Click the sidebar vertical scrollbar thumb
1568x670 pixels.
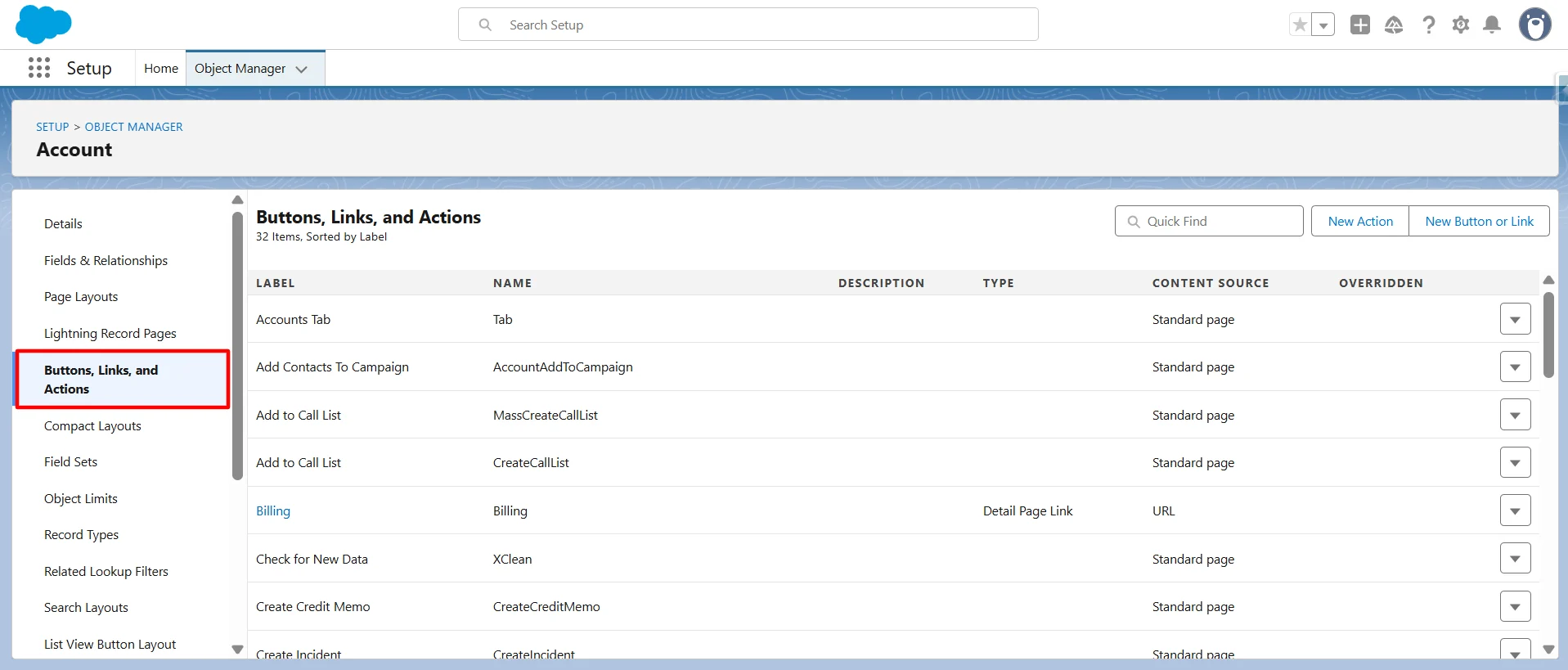pyautogui.click(x=237, y=346)
